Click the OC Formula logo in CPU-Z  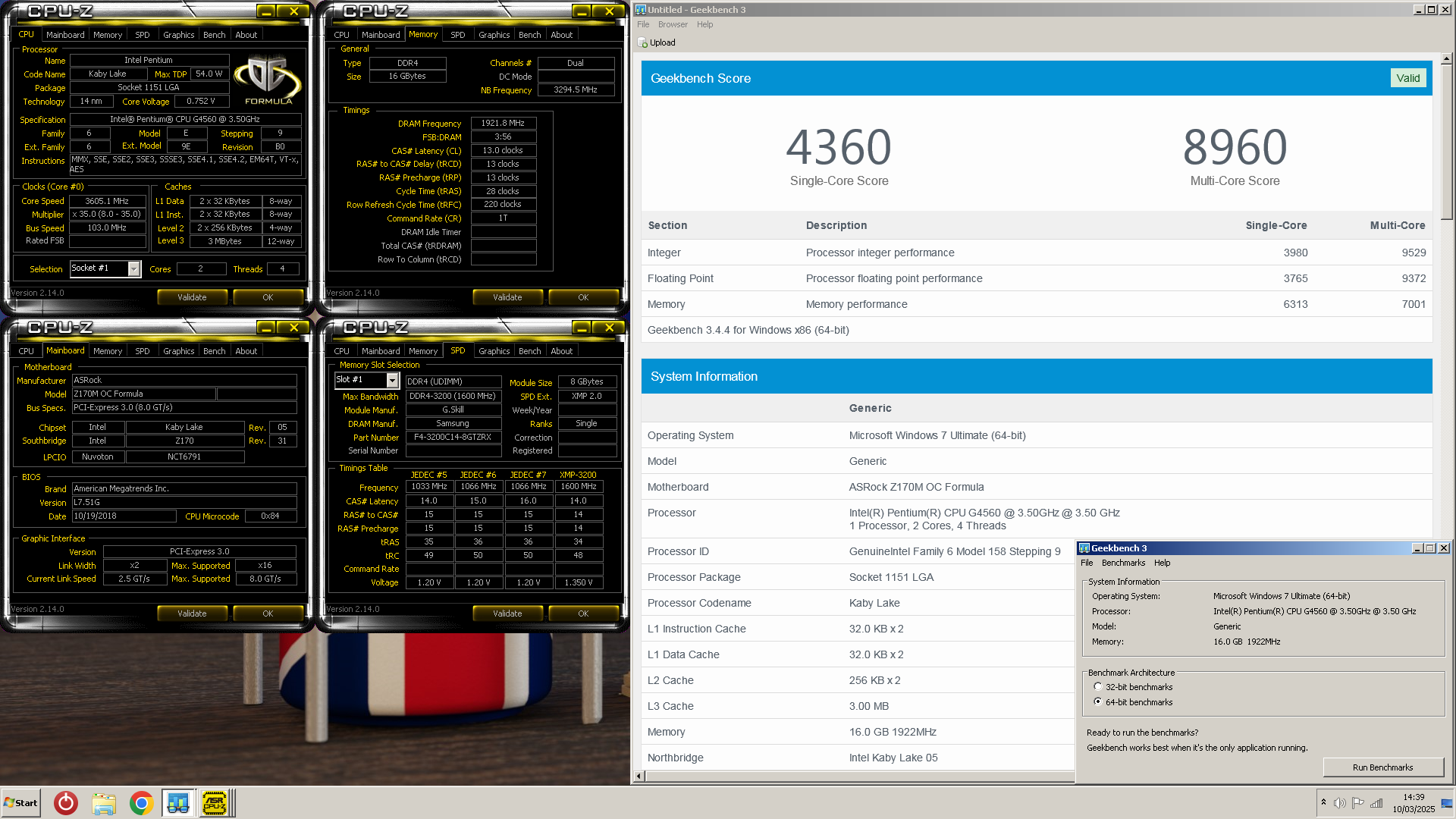(x=268, y=80)
